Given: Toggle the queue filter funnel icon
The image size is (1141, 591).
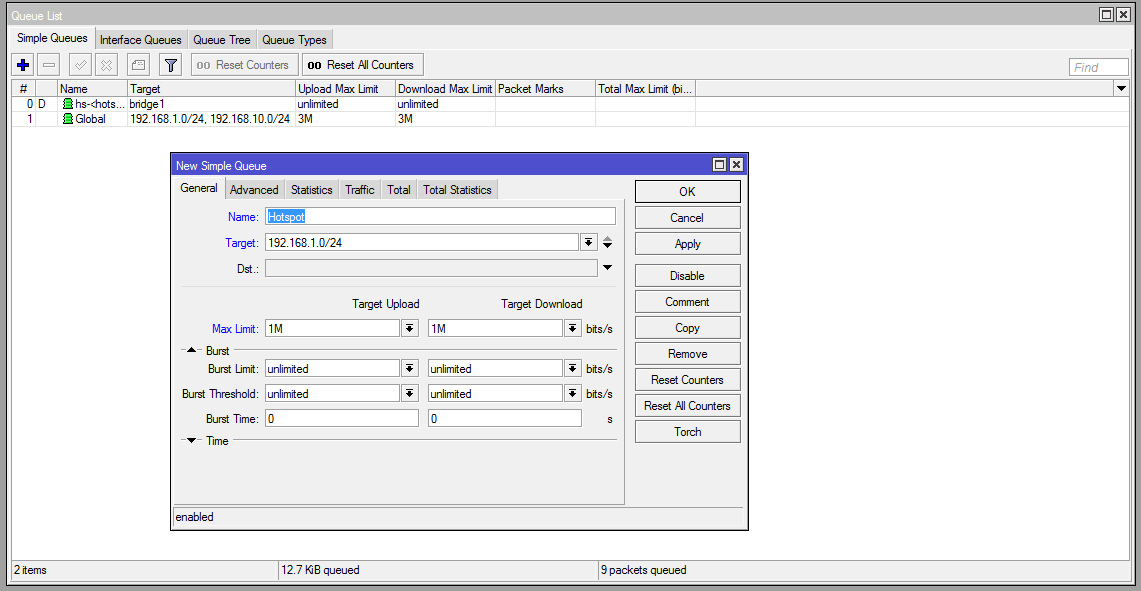Looking at the screenshot, I should pos(170,64).
